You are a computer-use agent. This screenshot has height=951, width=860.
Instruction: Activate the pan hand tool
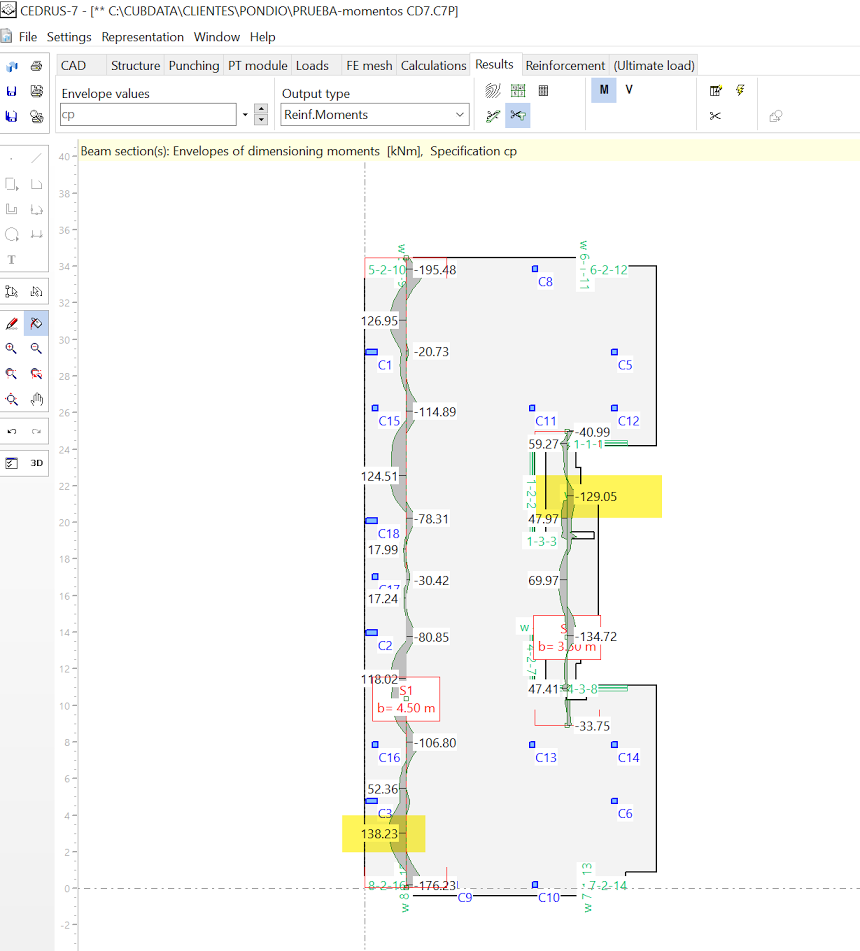(36, 399)
